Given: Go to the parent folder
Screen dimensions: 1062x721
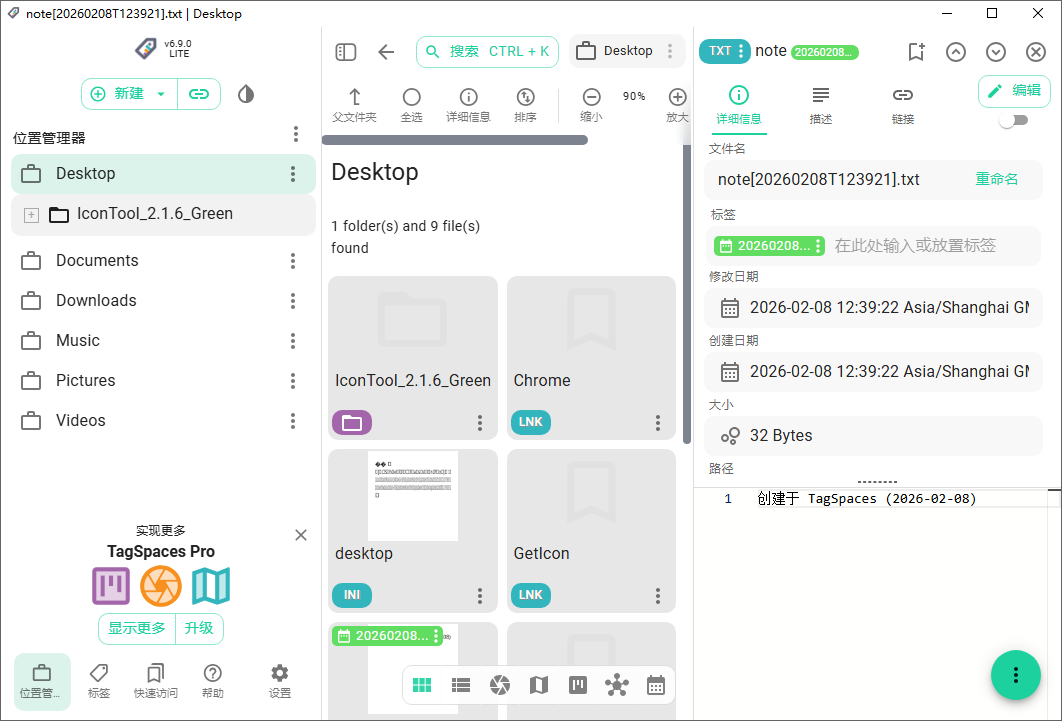Looking at the screenshot, I should click(x=354, y=104).
